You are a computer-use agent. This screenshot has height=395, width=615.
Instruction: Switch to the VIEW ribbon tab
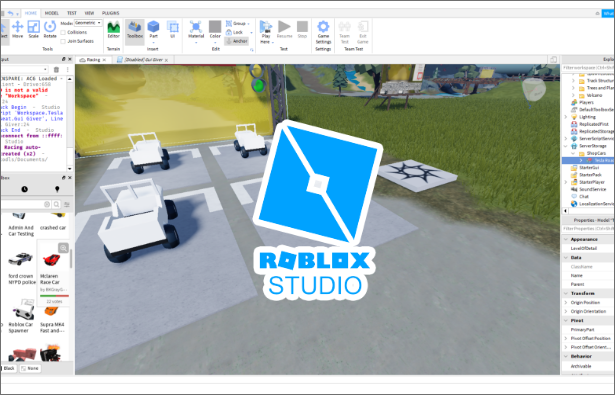[89, 13]
